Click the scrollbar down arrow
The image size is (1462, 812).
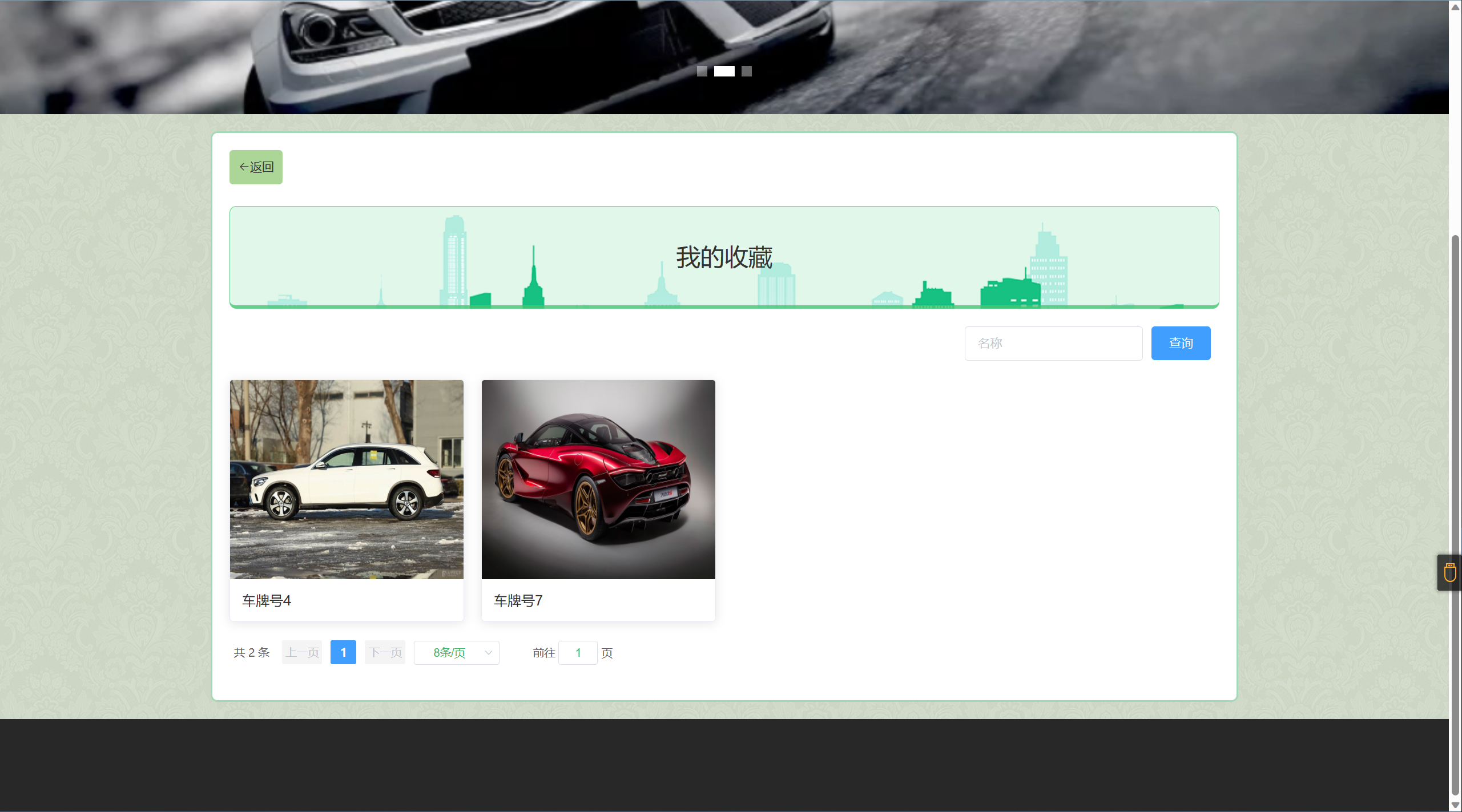[x=1455, y=805]
